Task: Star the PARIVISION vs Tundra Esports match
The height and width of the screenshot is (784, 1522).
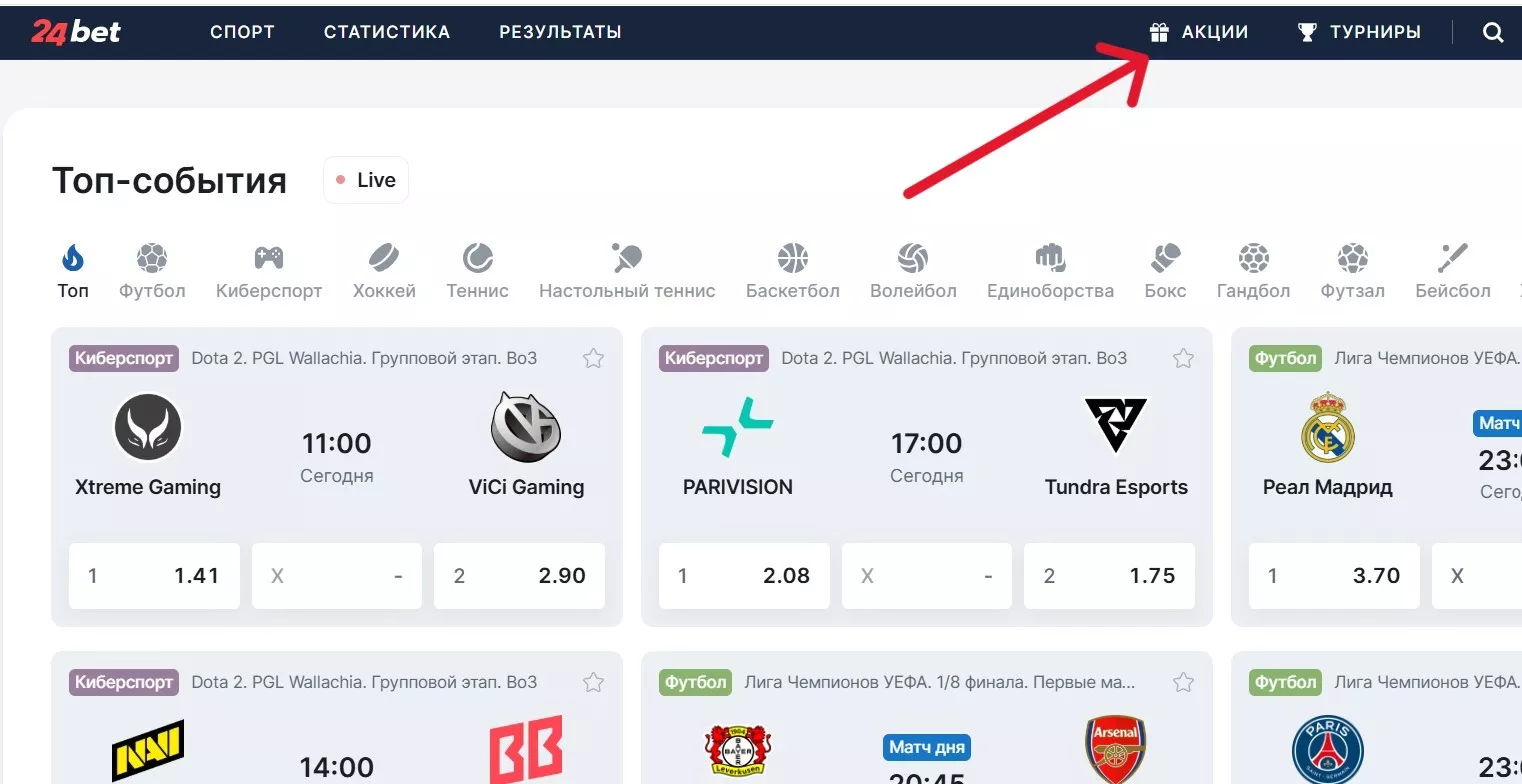Action: (x=1183, y=358)
